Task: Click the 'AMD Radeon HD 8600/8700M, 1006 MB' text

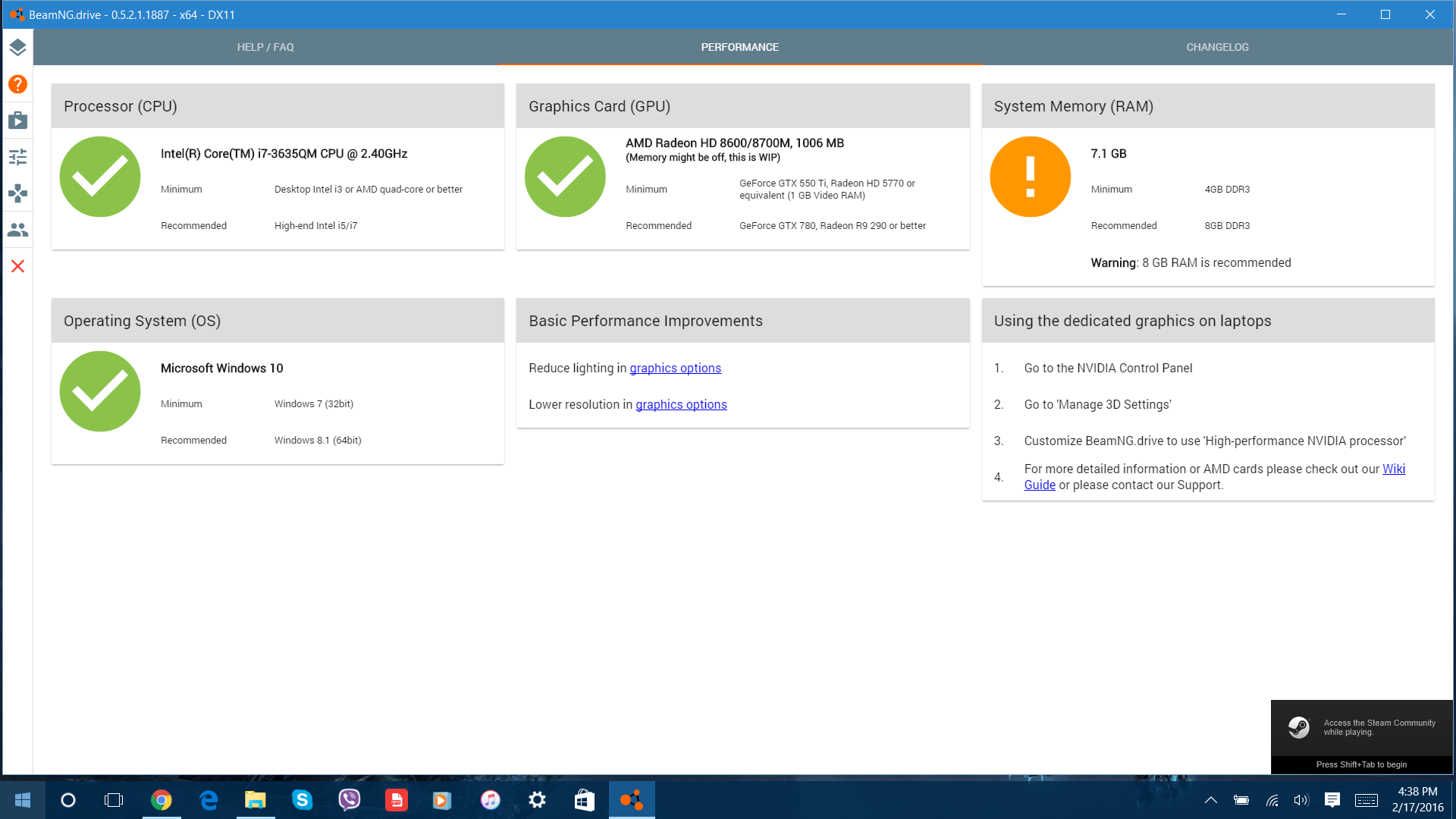Action: point(735,143)
